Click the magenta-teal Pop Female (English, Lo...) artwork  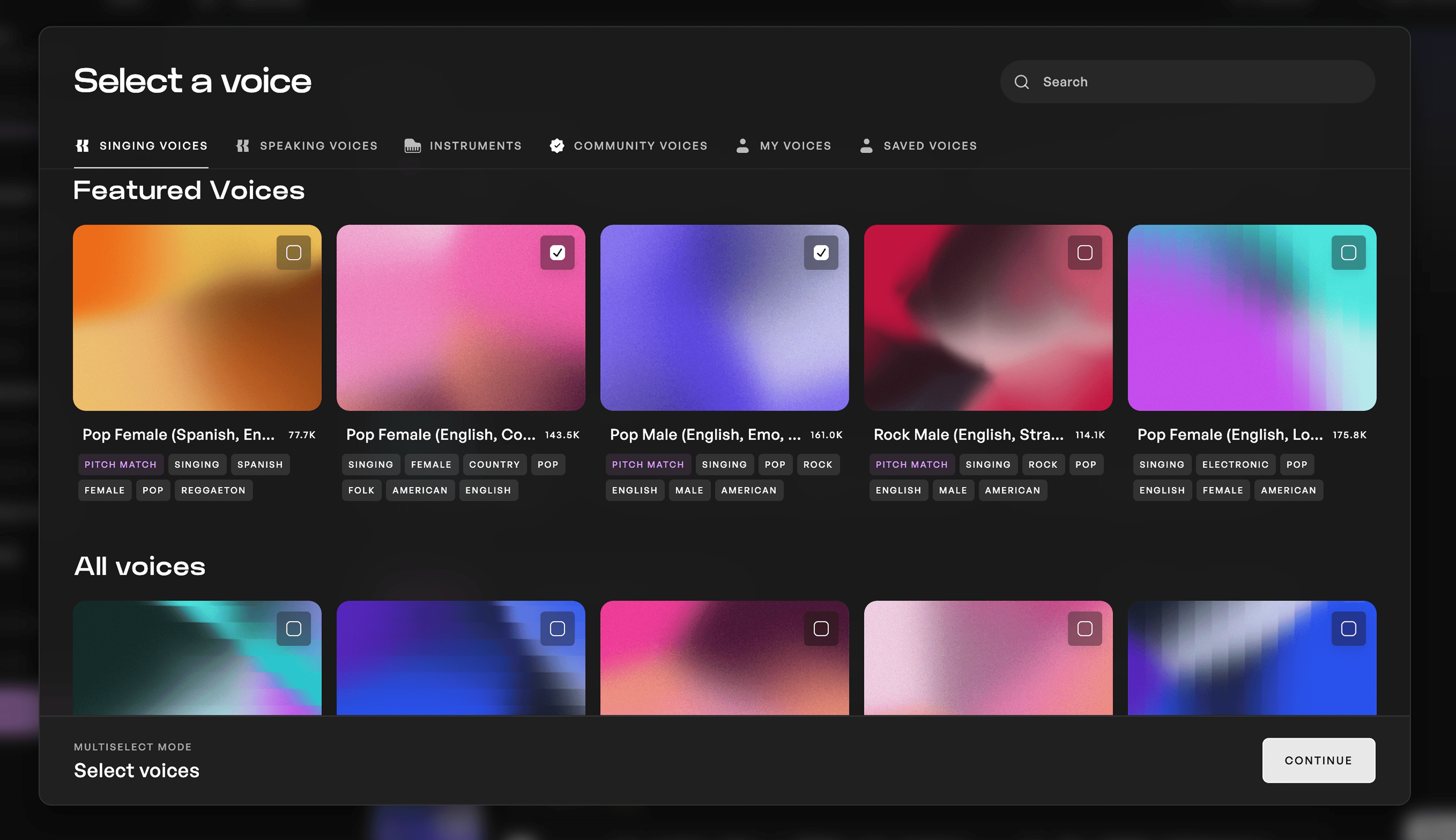pyautogui.click(x=1251, y=318)
